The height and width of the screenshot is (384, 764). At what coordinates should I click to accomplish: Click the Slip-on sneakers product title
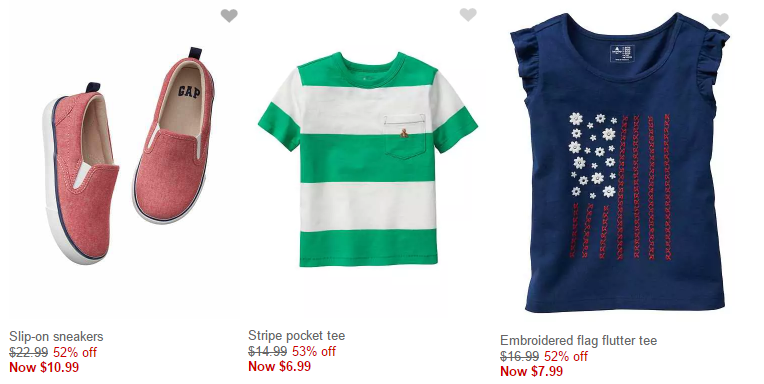pos(56,336)
